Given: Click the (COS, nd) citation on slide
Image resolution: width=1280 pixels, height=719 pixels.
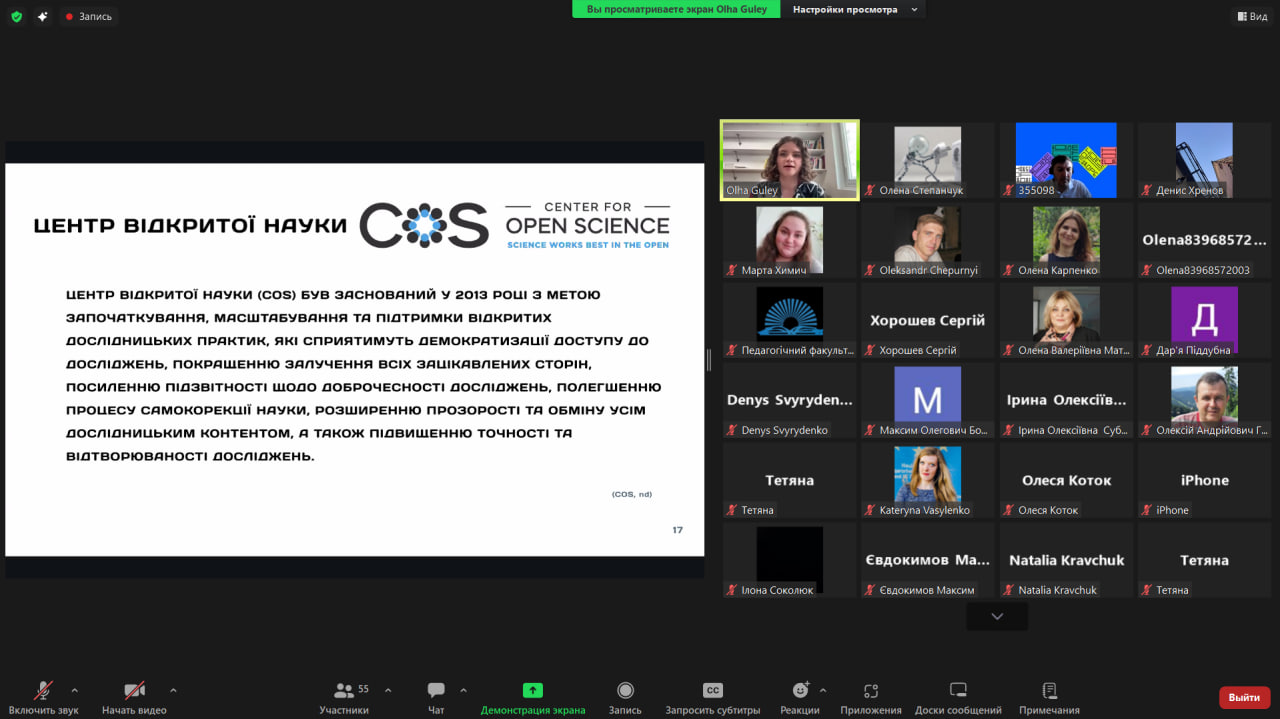Looking at the screenshot, I should (x=632, y=495).
